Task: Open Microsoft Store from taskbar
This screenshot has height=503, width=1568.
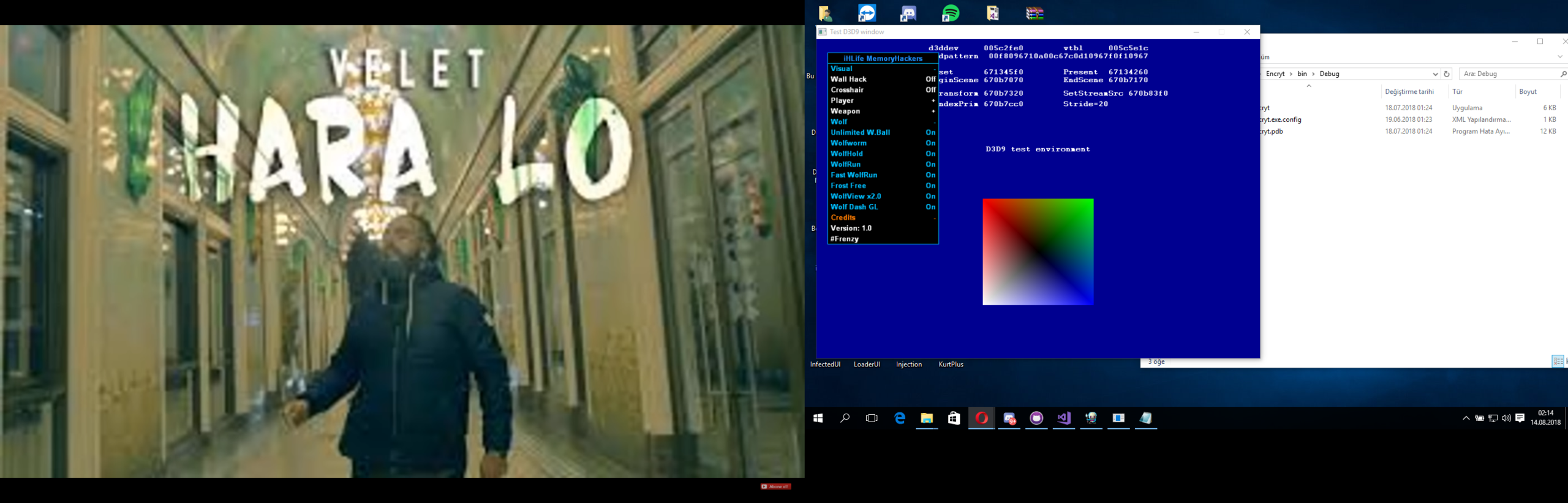Action: point(954,418)
